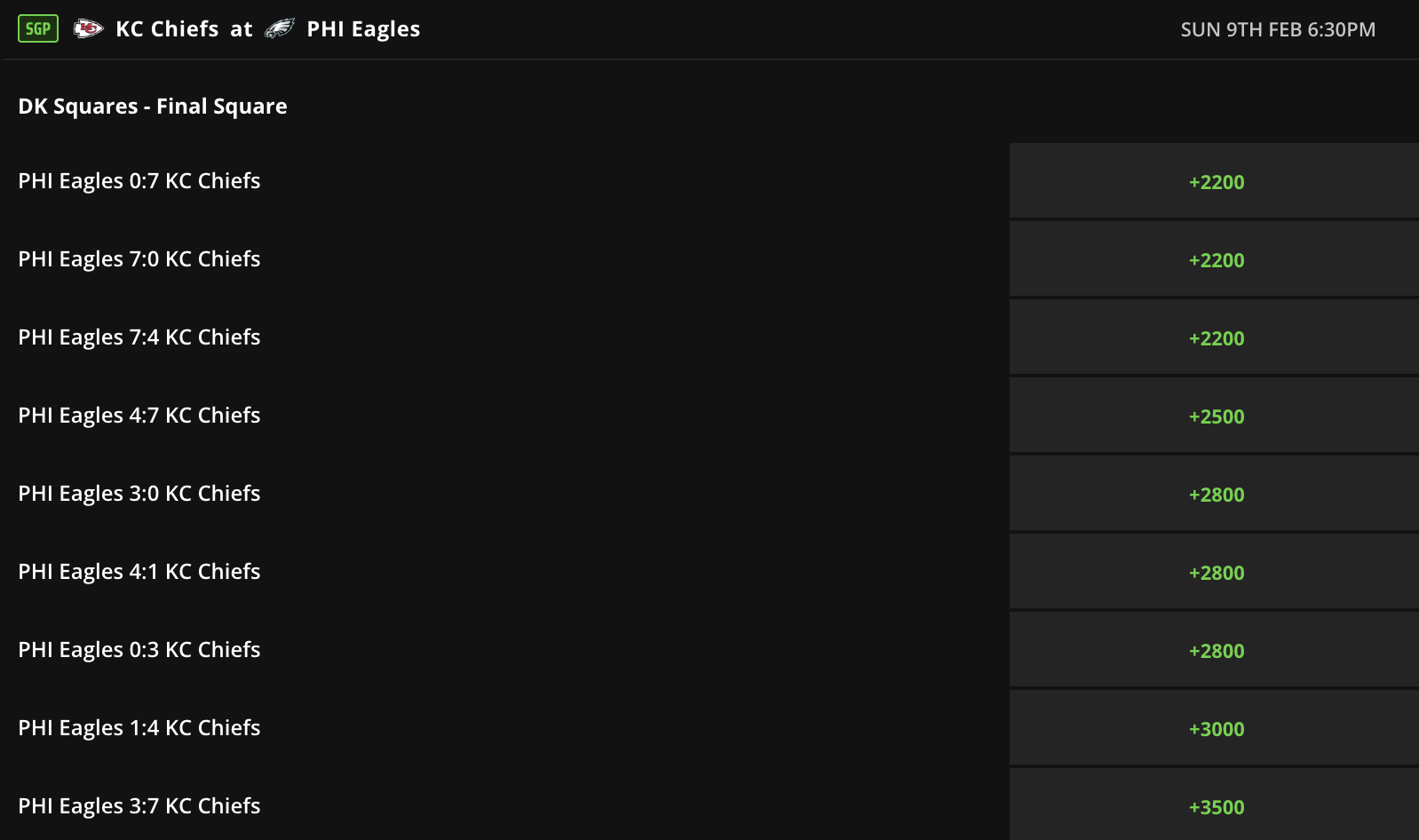Click the SUN 9TH FEB 6:30PM game time
This screenshot has height=840, width=1419.
(x=1278, y=29)
